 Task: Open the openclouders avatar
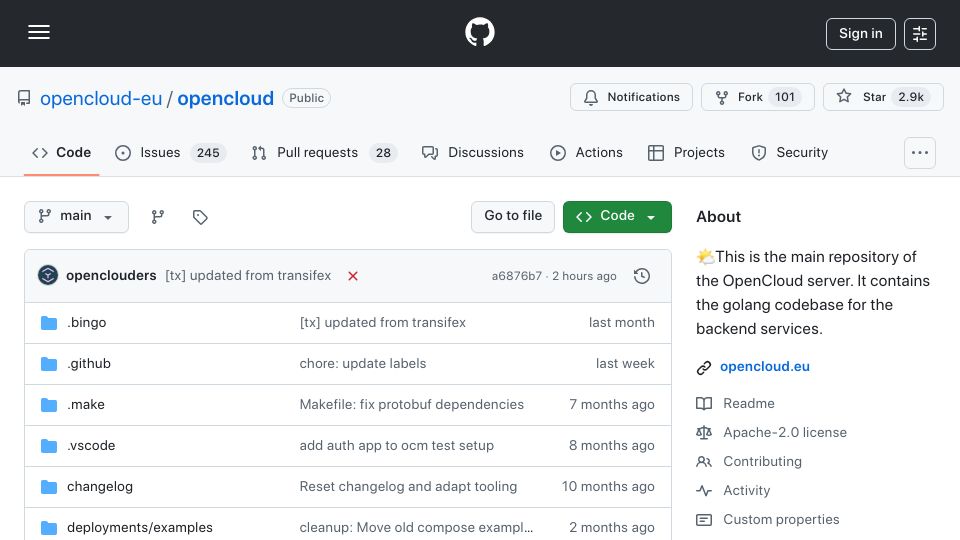(x=48, y=276)
